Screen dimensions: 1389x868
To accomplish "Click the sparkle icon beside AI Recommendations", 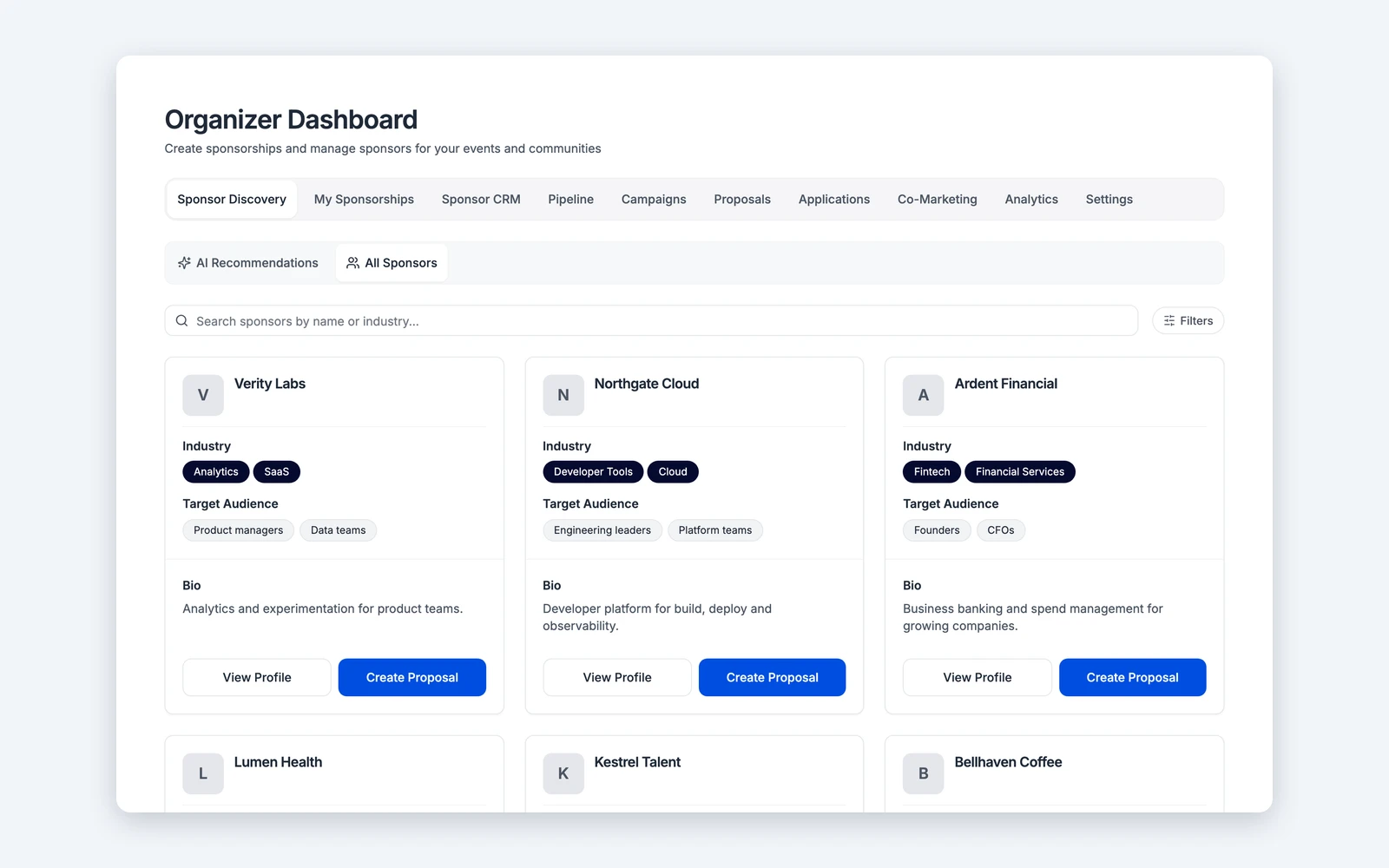I will click(184, 263).
